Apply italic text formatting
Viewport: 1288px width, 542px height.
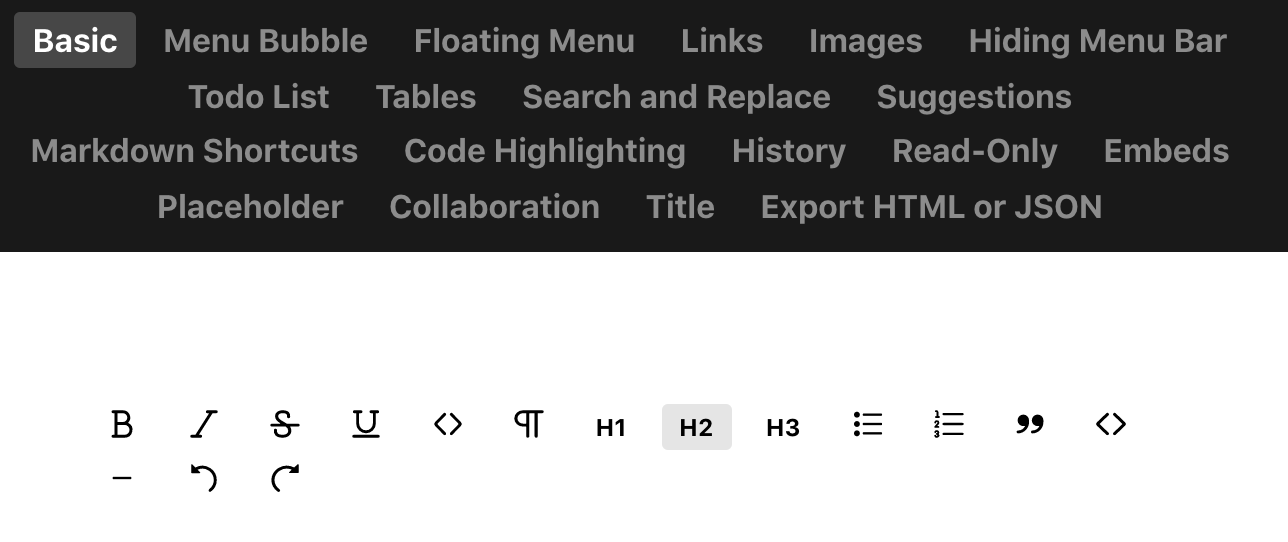click(204, 425)
